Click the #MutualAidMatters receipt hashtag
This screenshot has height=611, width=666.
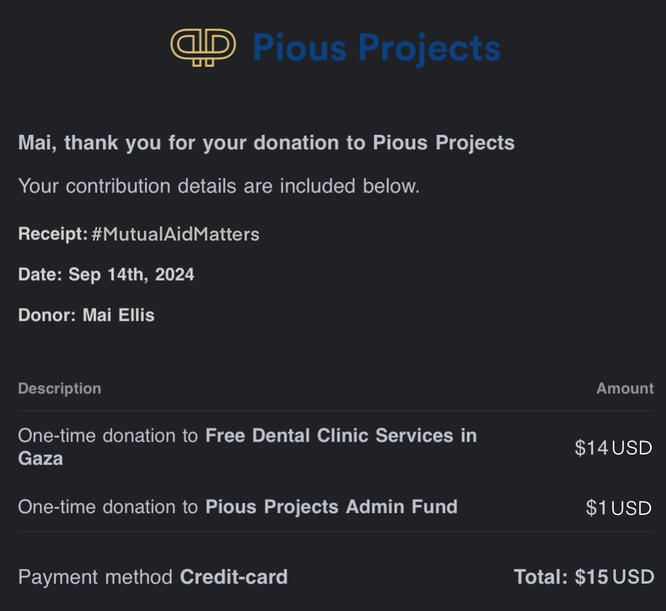pyautogui.click(x=175, y=234)
